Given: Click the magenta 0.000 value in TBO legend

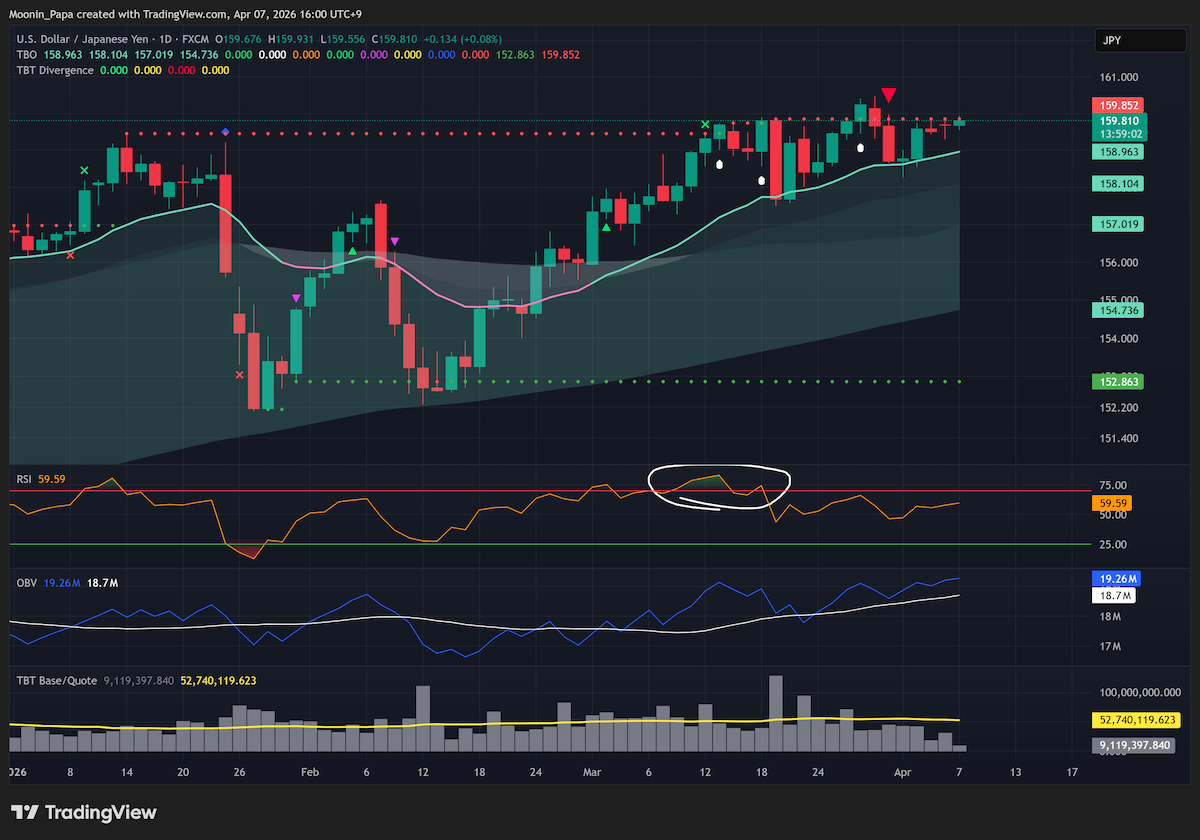Looking at the screenshot, I should (x=372, y=55).
